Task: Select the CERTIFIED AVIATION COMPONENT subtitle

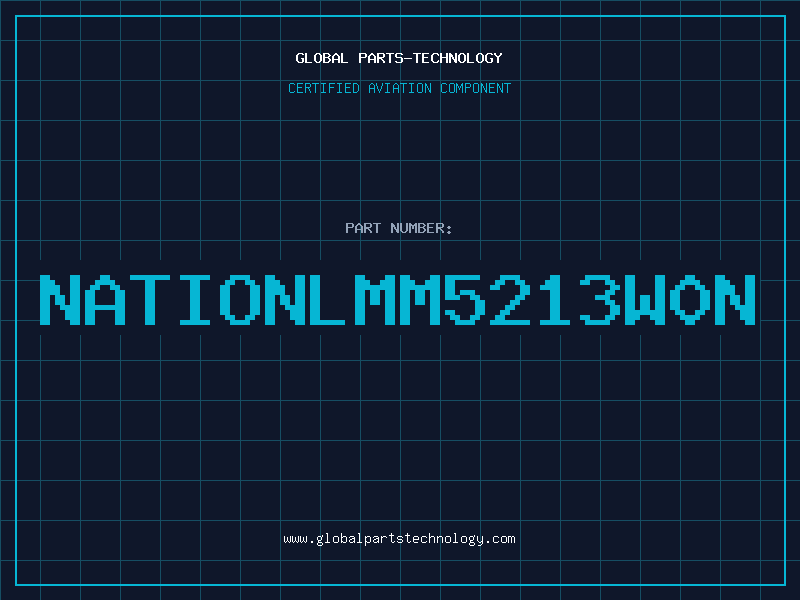Action: tap(399, 88)
